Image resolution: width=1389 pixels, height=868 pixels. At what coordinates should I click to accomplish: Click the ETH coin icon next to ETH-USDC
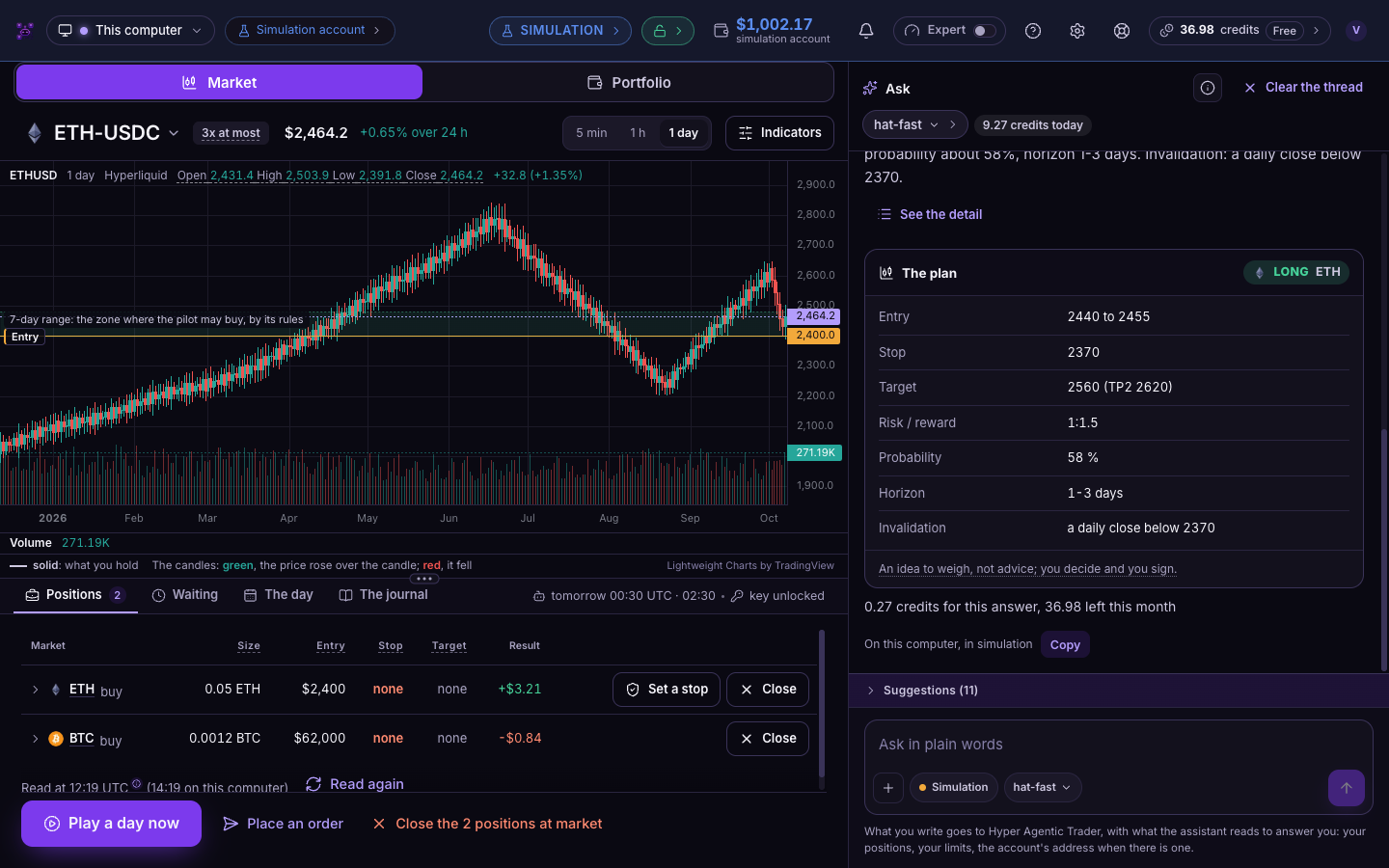pyautogui.click(x=35, y=133)
